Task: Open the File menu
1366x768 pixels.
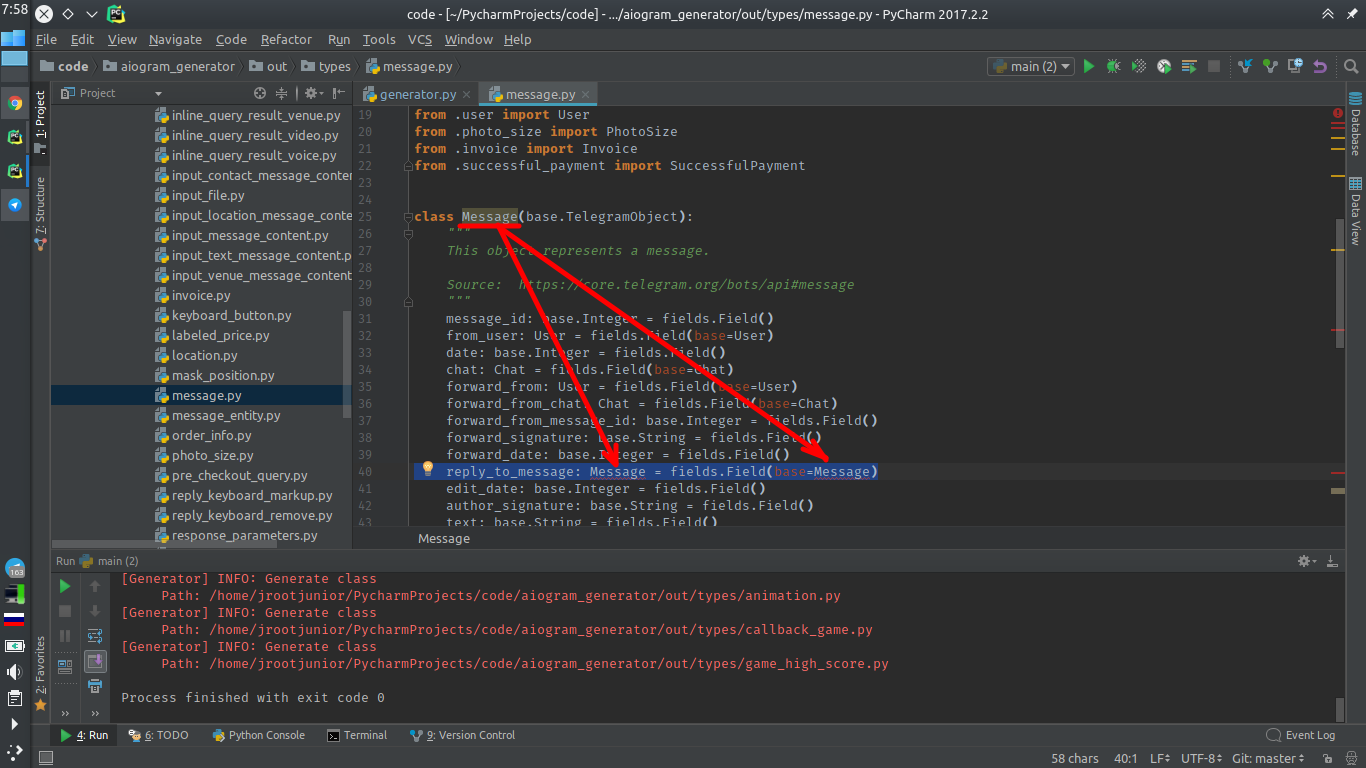Action: (x=47, y=39)
